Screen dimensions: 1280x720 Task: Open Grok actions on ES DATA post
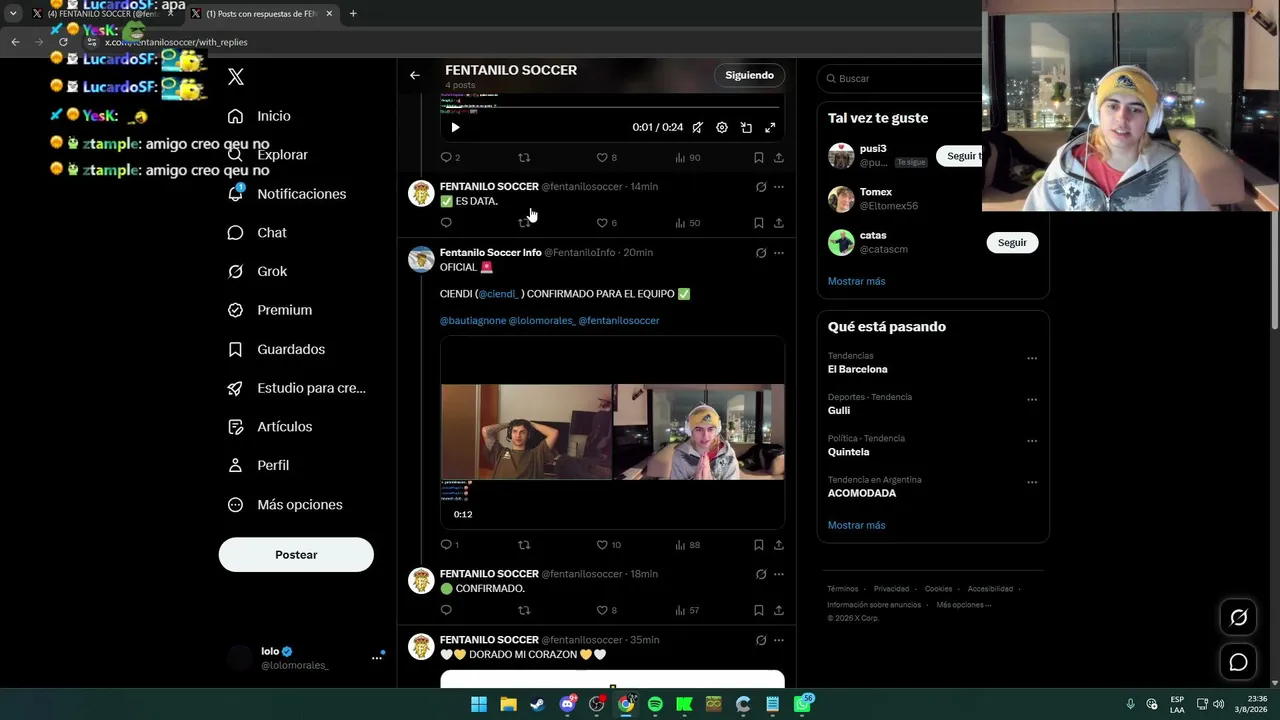coord(761,187)
